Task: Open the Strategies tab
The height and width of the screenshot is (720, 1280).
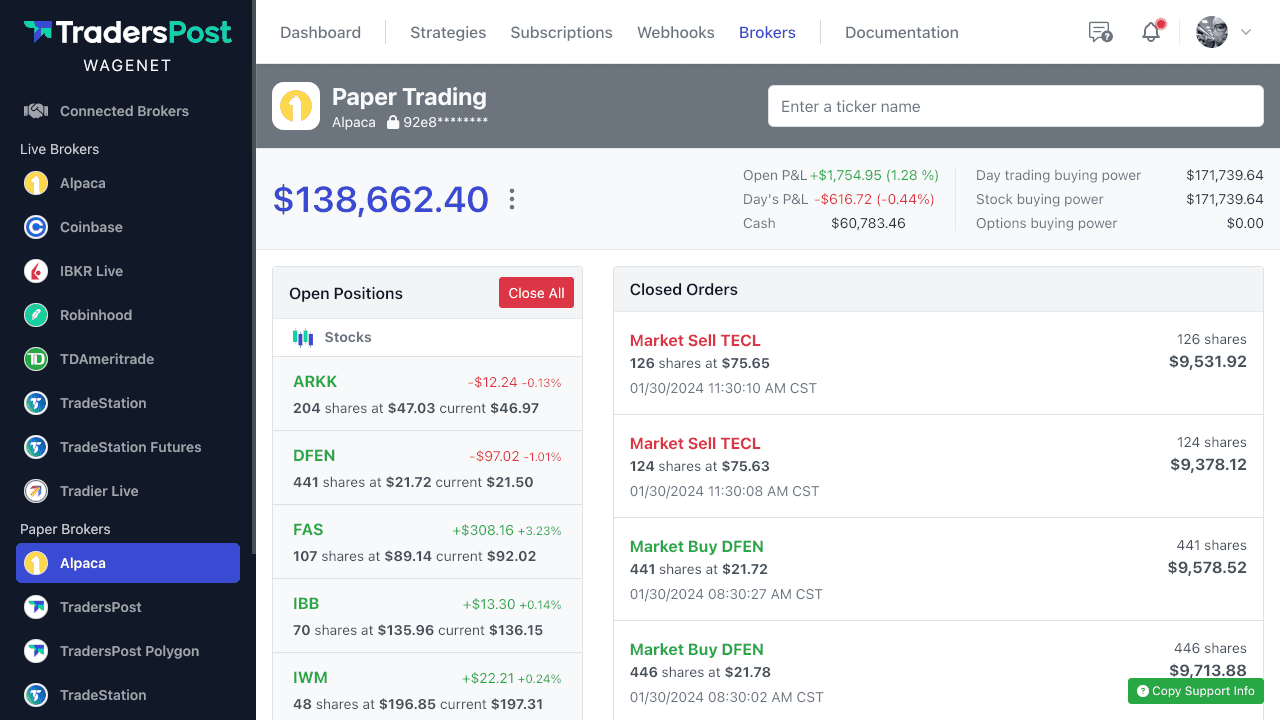Action: tap(448, 32)
